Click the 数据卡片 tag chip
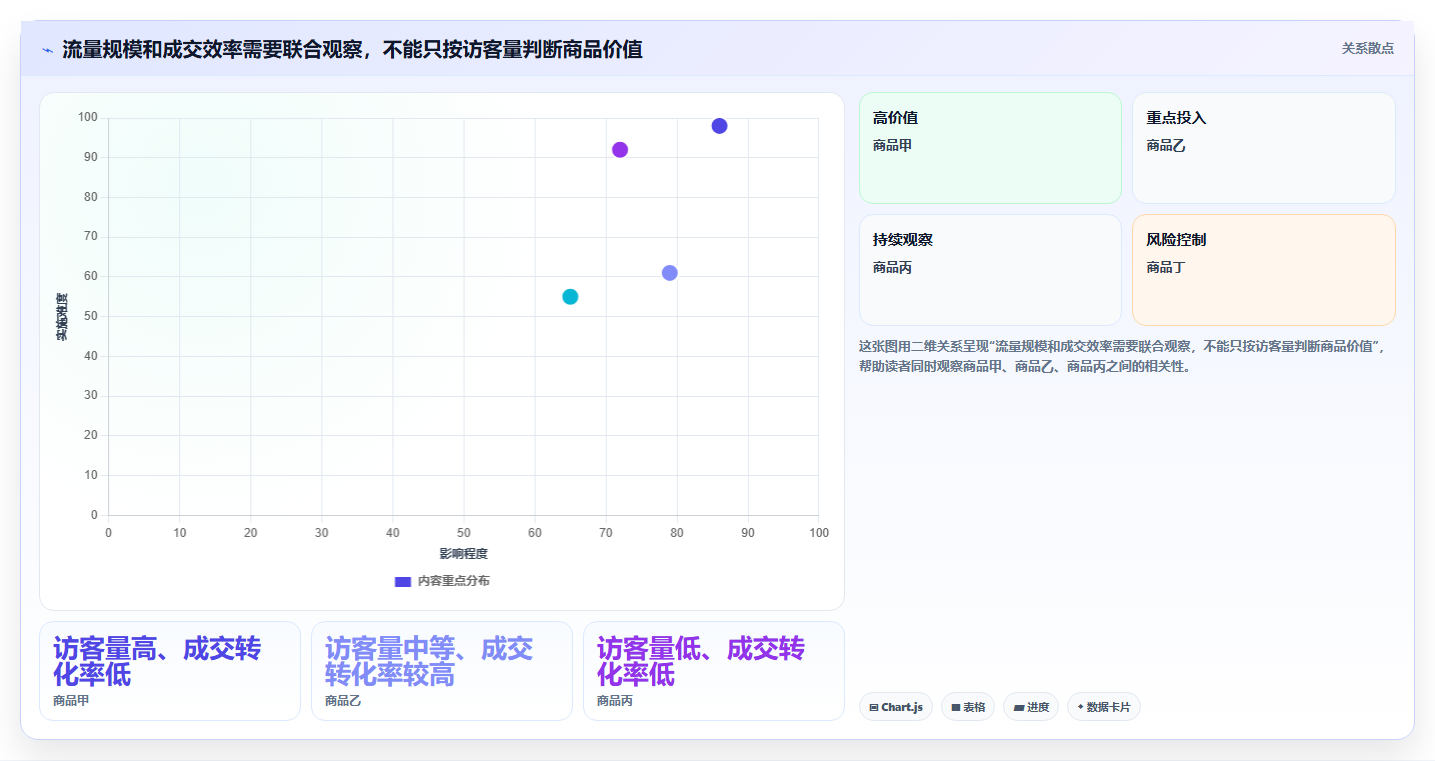The width and height of the screenshot is (1435, 761). pyautogui.click(x=1104, y=707)
